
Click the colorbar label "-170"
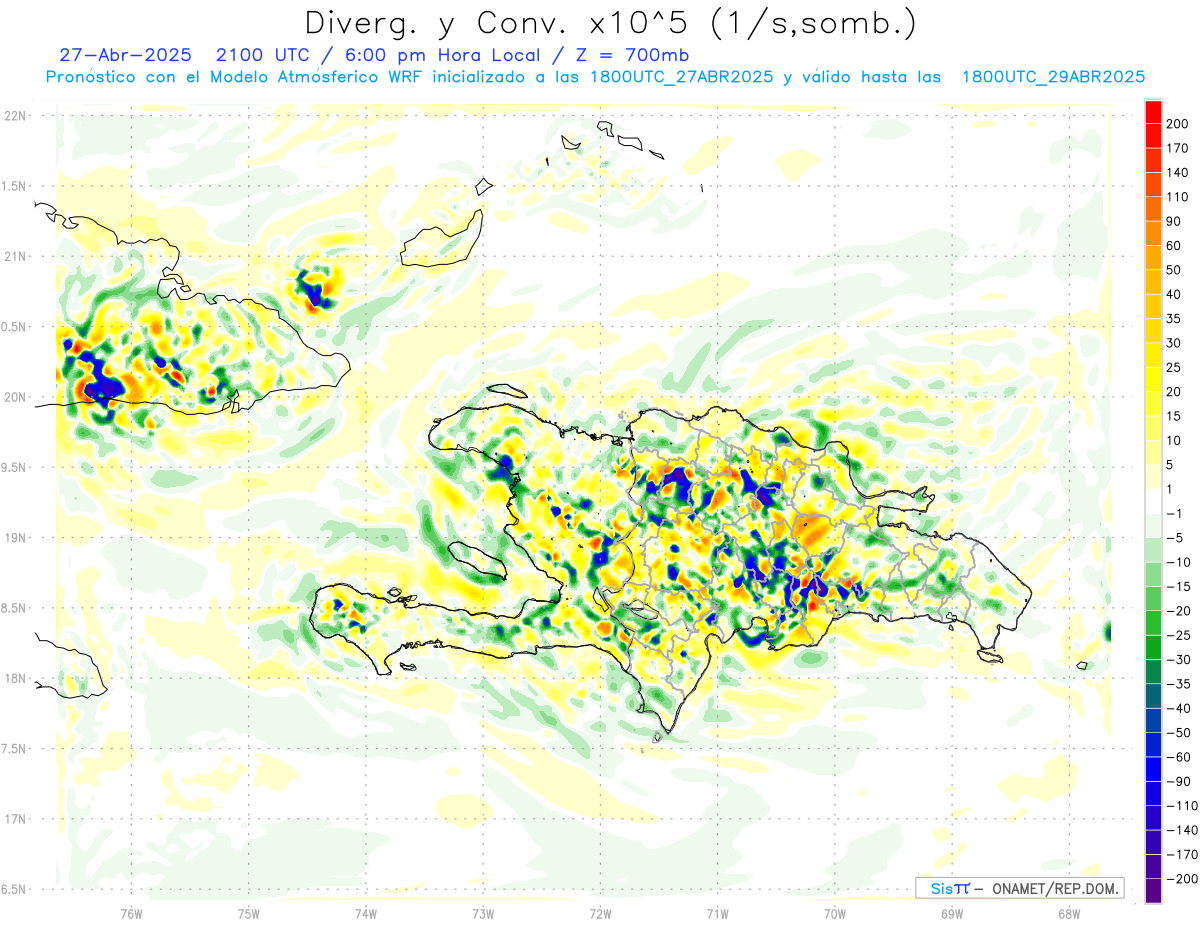pyautogui.click(x=1180, y=855)
